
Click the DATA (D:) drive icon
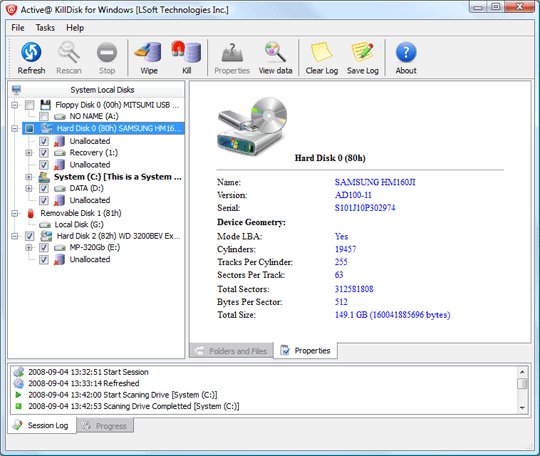(60, 188)
